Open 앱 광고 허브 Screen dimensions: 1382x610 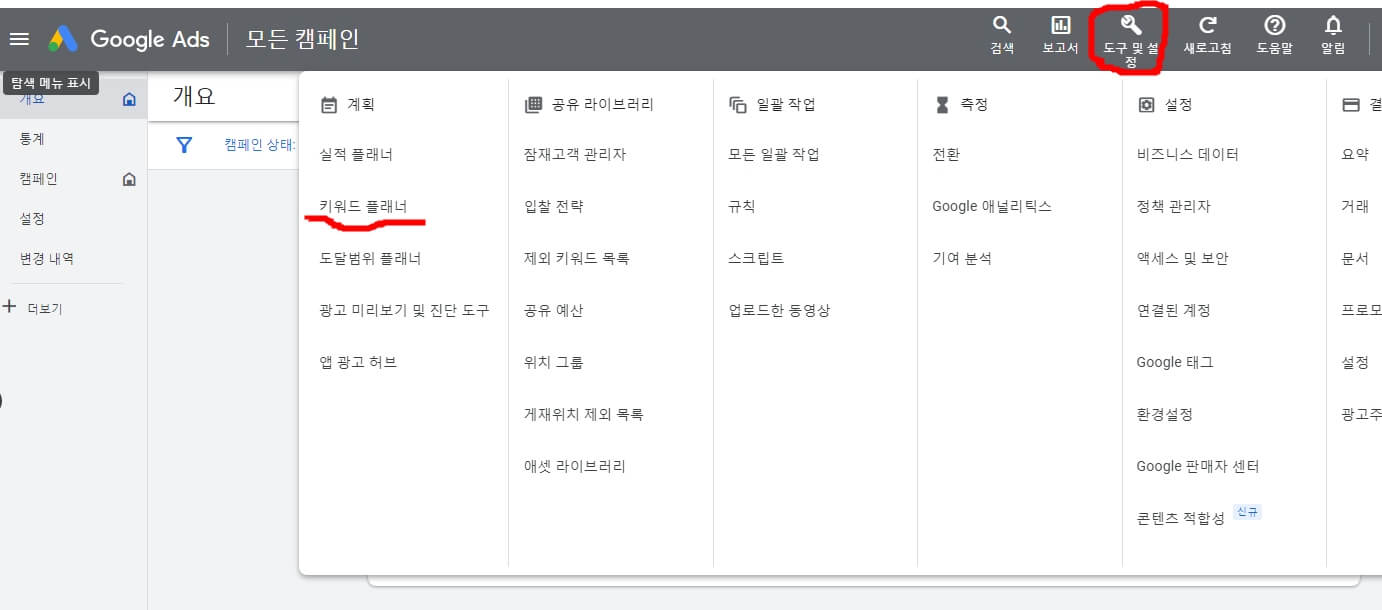(358, 363)
